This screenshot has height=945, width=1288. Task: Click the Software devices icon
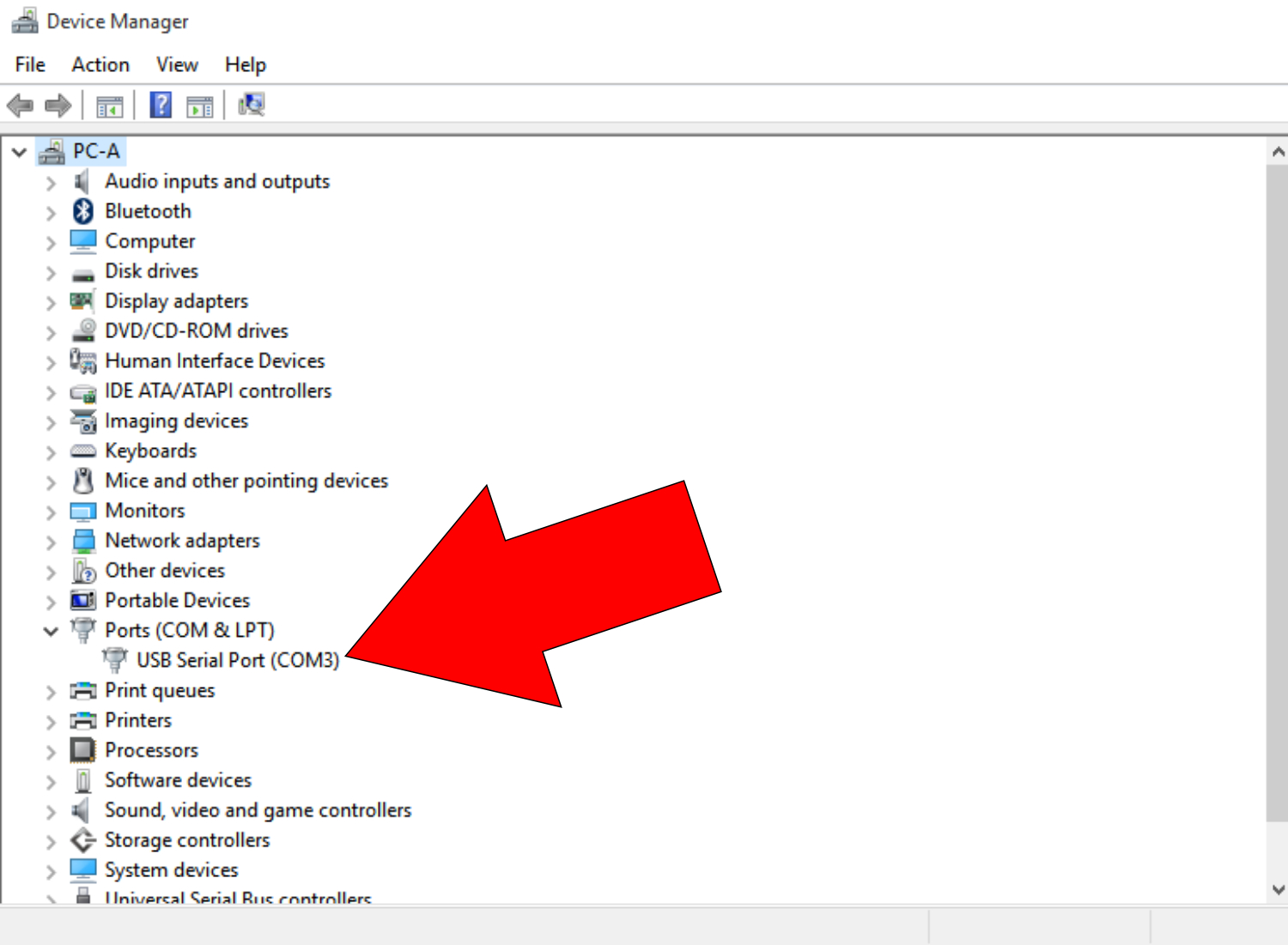(x=83, y=780)
